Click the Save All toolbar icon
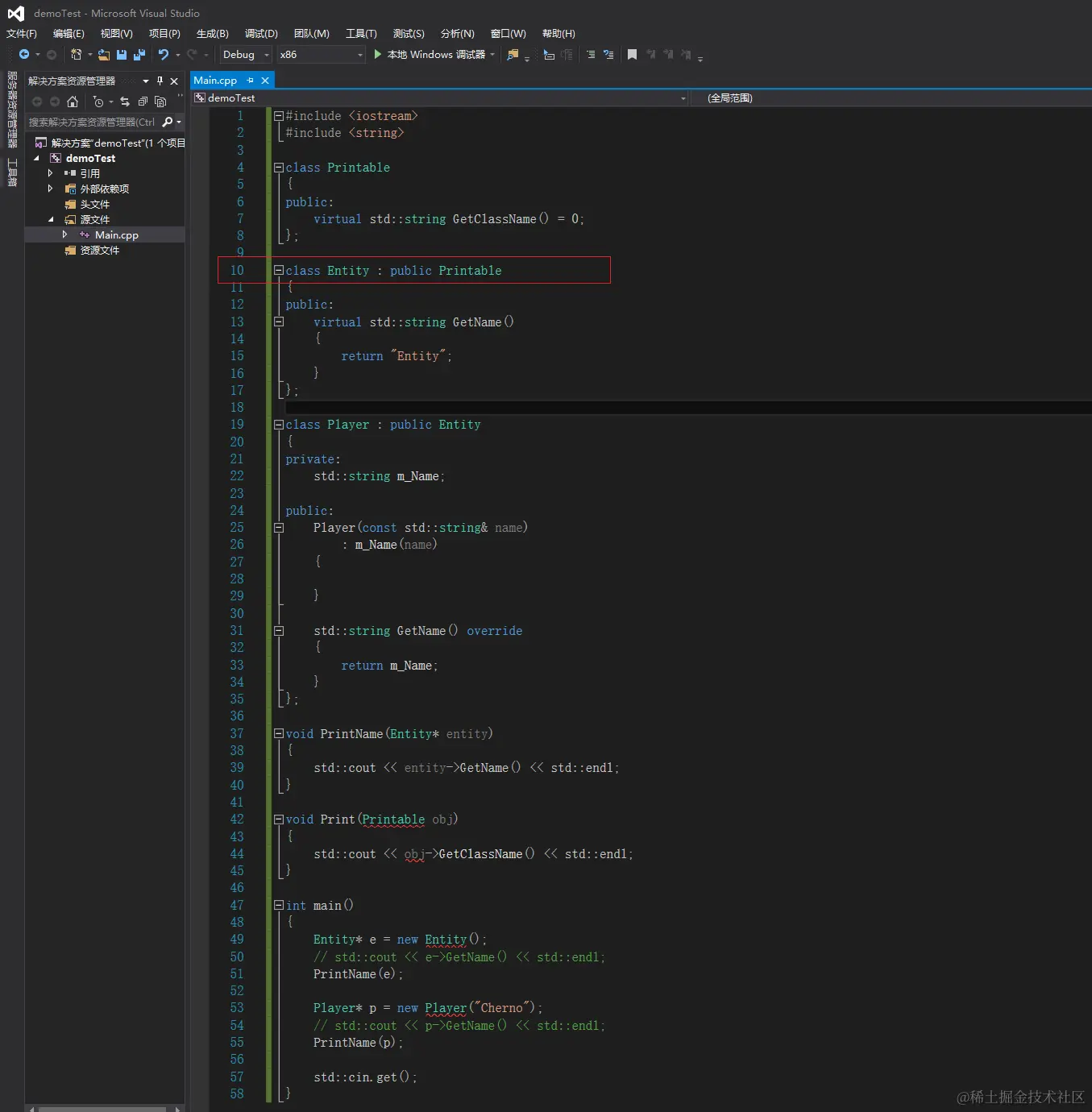This screenshot has height=1112, width=1092. [139, 55]
